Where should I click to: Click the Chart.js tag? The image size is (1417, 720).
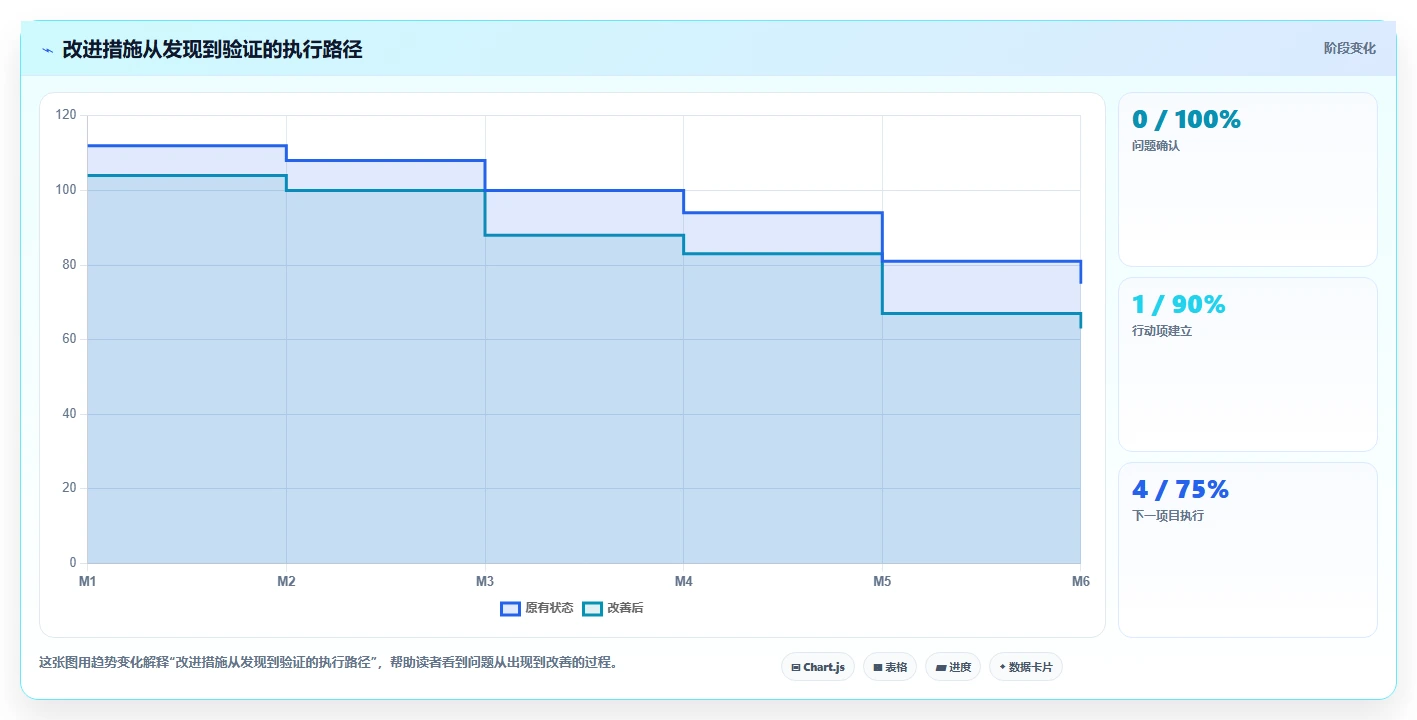pos(817,667)
